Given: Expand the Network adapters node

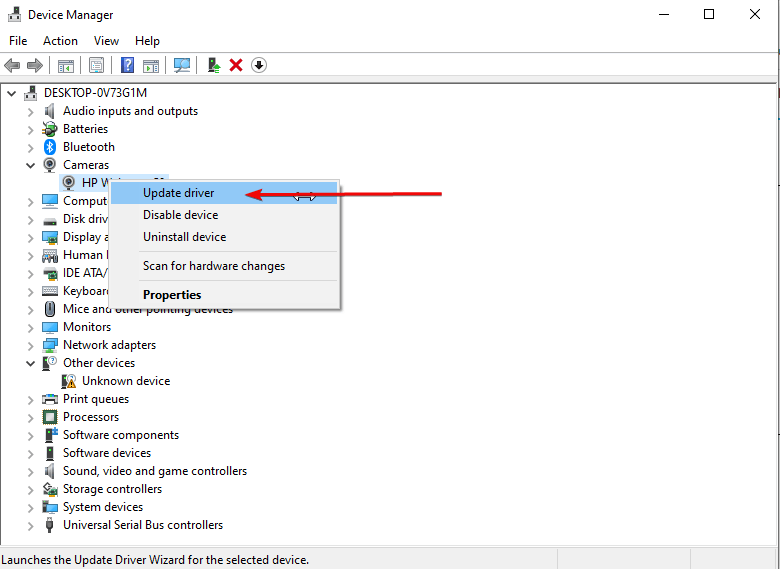Looking at the screenshot, I should 30,345.
